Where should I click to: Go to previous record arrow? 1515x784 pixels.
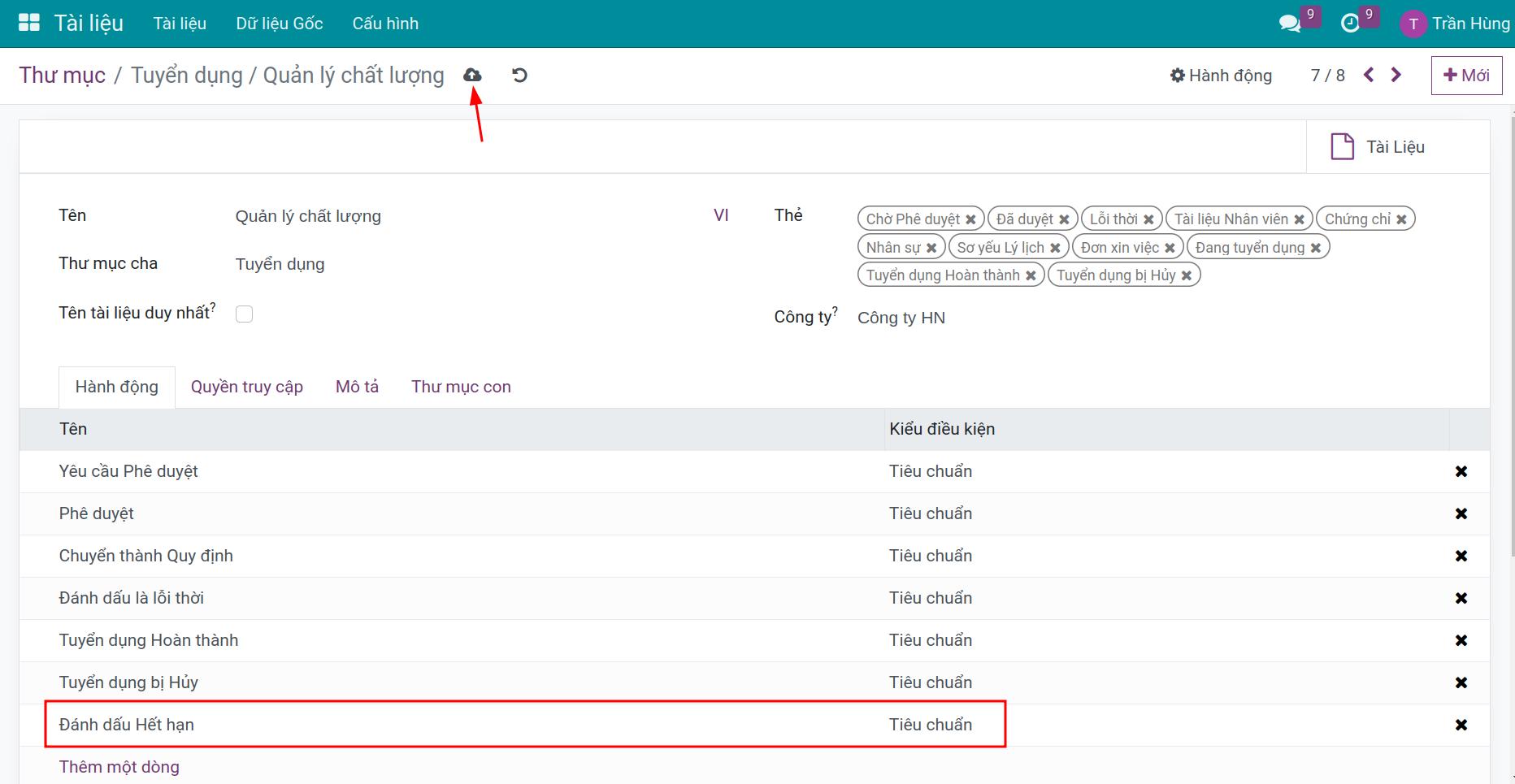pos(1370,75)
